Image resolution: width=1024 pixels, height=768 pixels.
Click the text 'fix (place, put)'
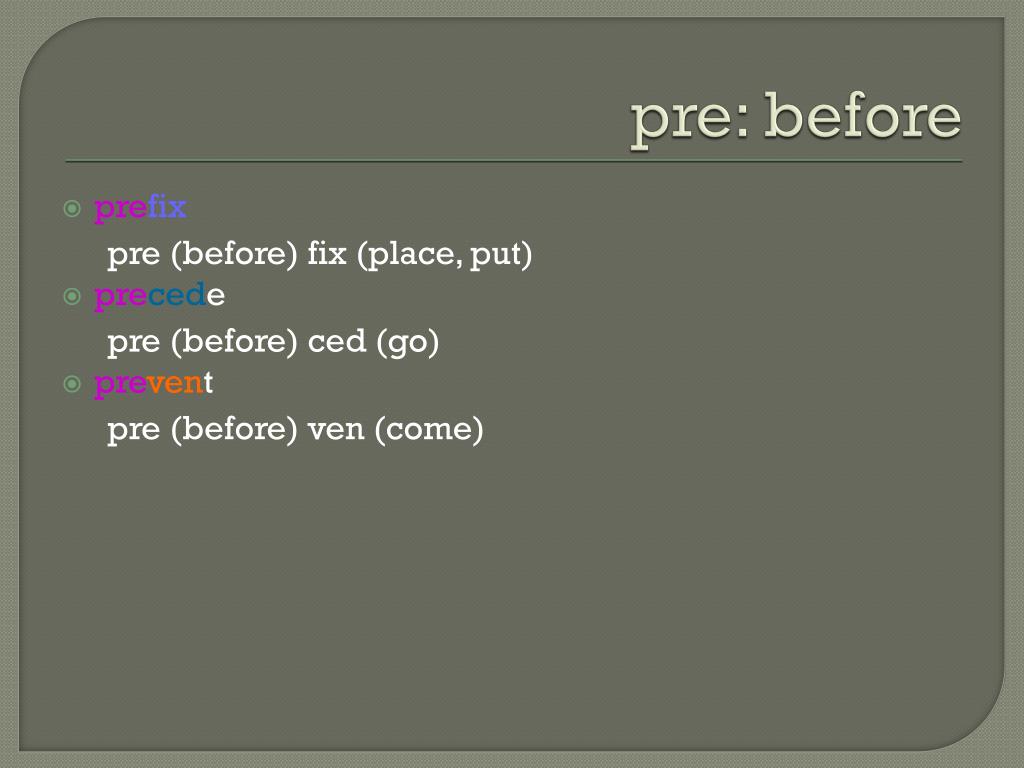pos(419,254)
